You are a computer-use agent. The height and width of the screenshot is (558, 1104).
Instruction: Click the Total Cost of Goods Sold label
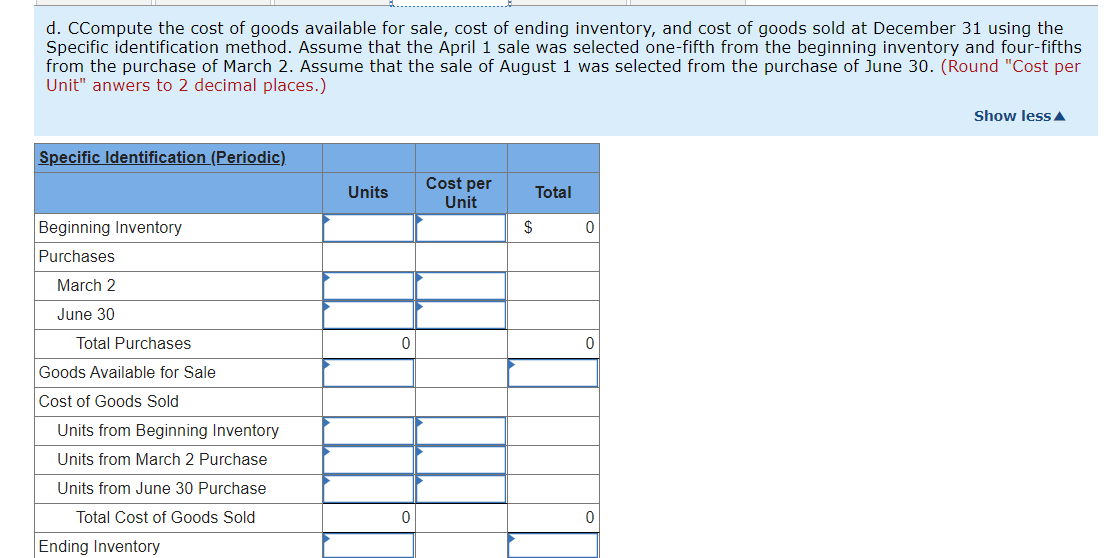tap(165, 517)
